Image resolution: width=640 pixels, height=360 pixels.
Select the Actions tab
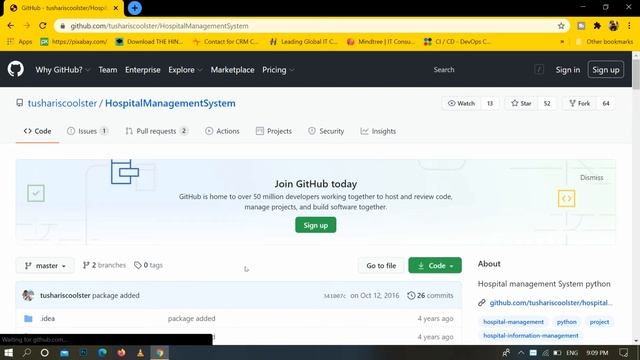click(x=222, y=131)
